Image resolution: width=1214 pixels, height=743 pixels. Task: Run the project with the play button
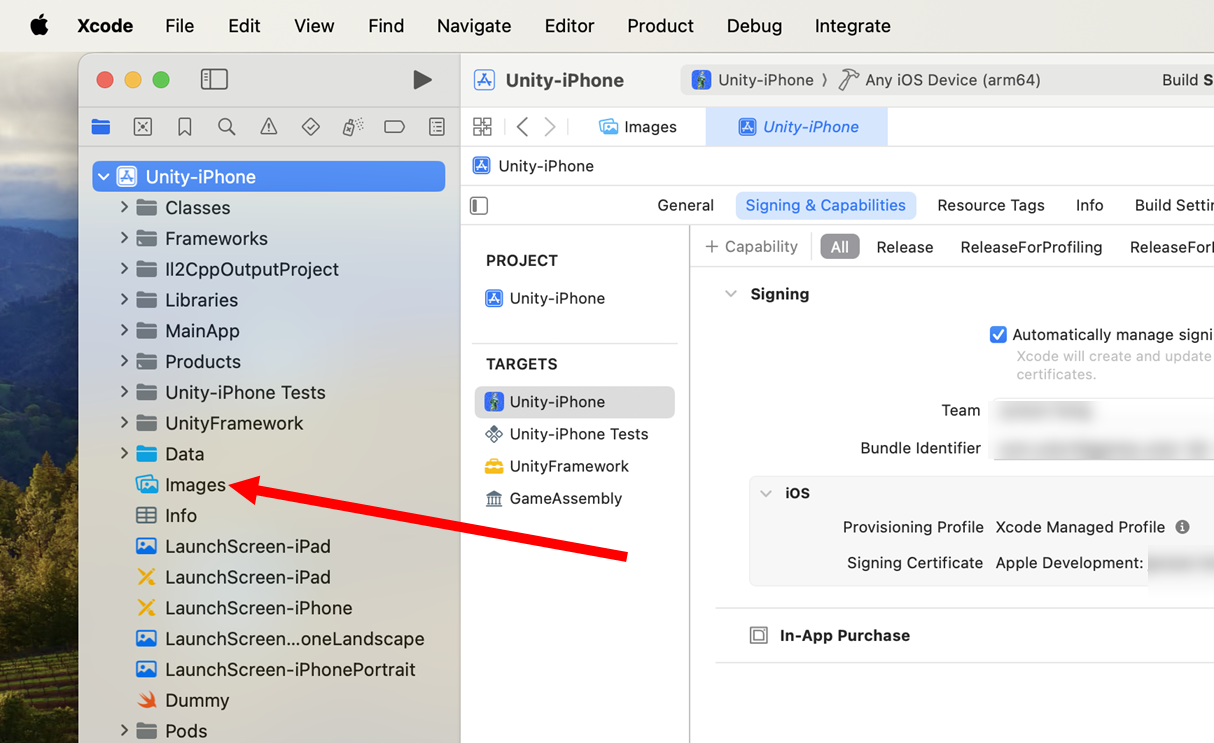pyautogui.click(x=422, y=79)
